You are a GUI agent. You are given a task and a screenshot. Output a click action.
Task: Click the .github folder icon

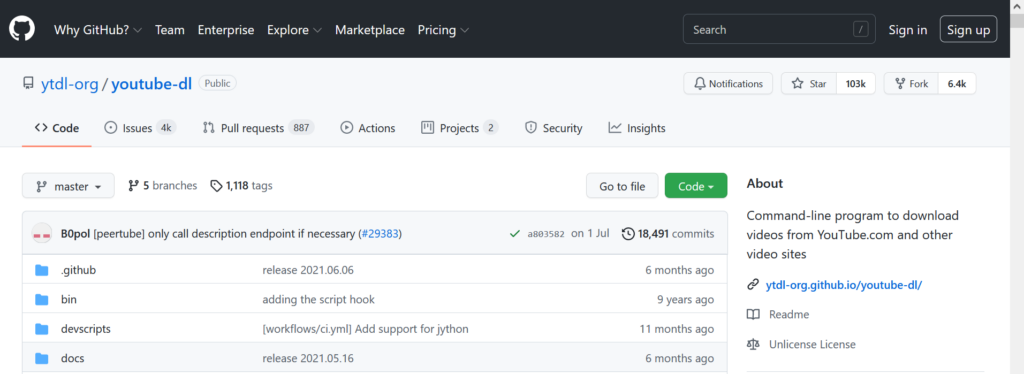(42, 270)
